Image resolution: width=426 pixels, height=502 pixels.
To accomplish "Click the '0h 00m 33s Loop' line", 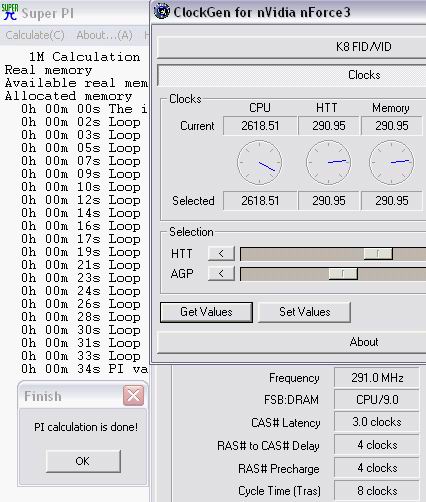I will pos(81,356).
